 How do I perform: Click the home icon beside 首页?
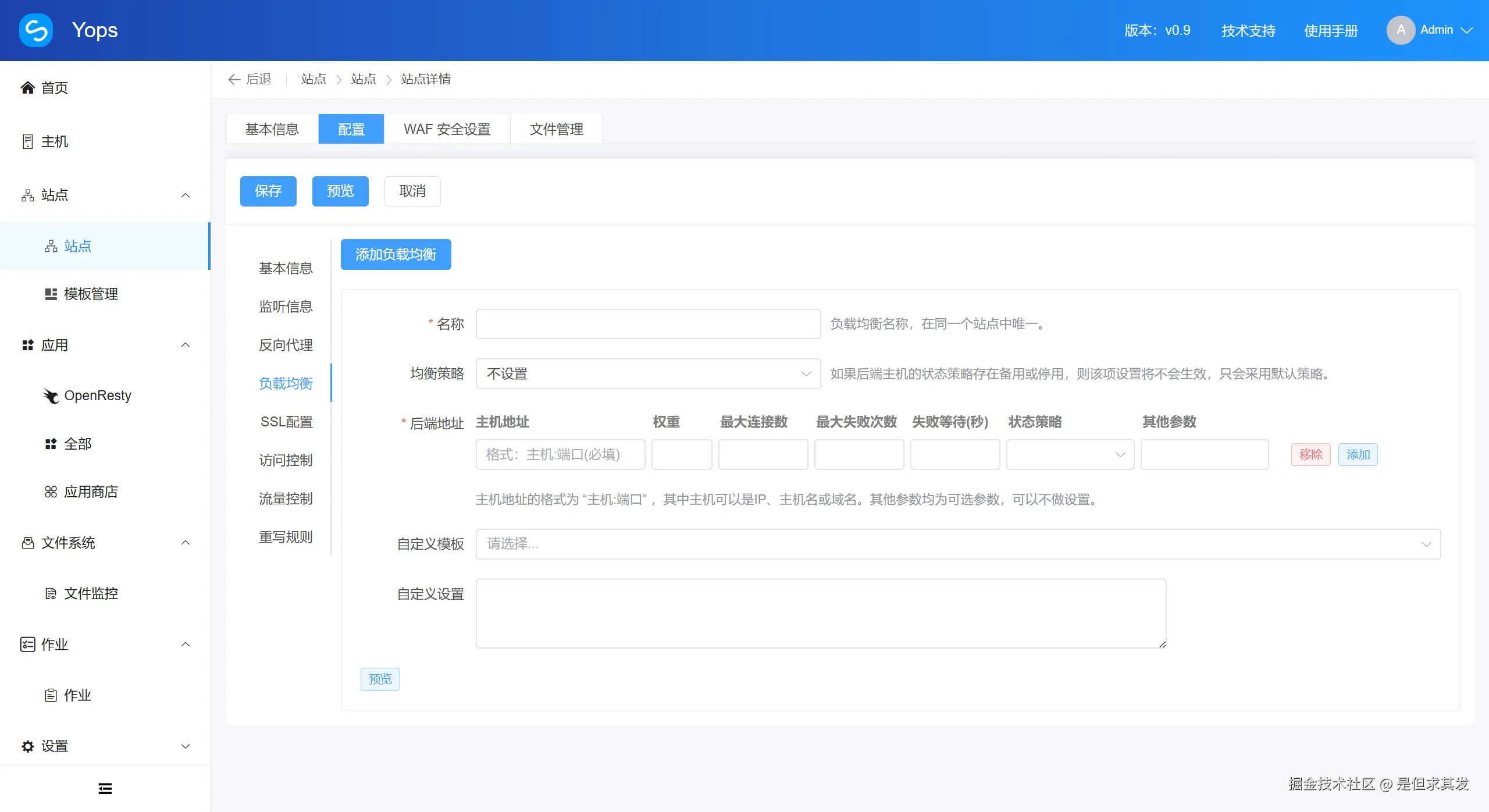(27, 88)
